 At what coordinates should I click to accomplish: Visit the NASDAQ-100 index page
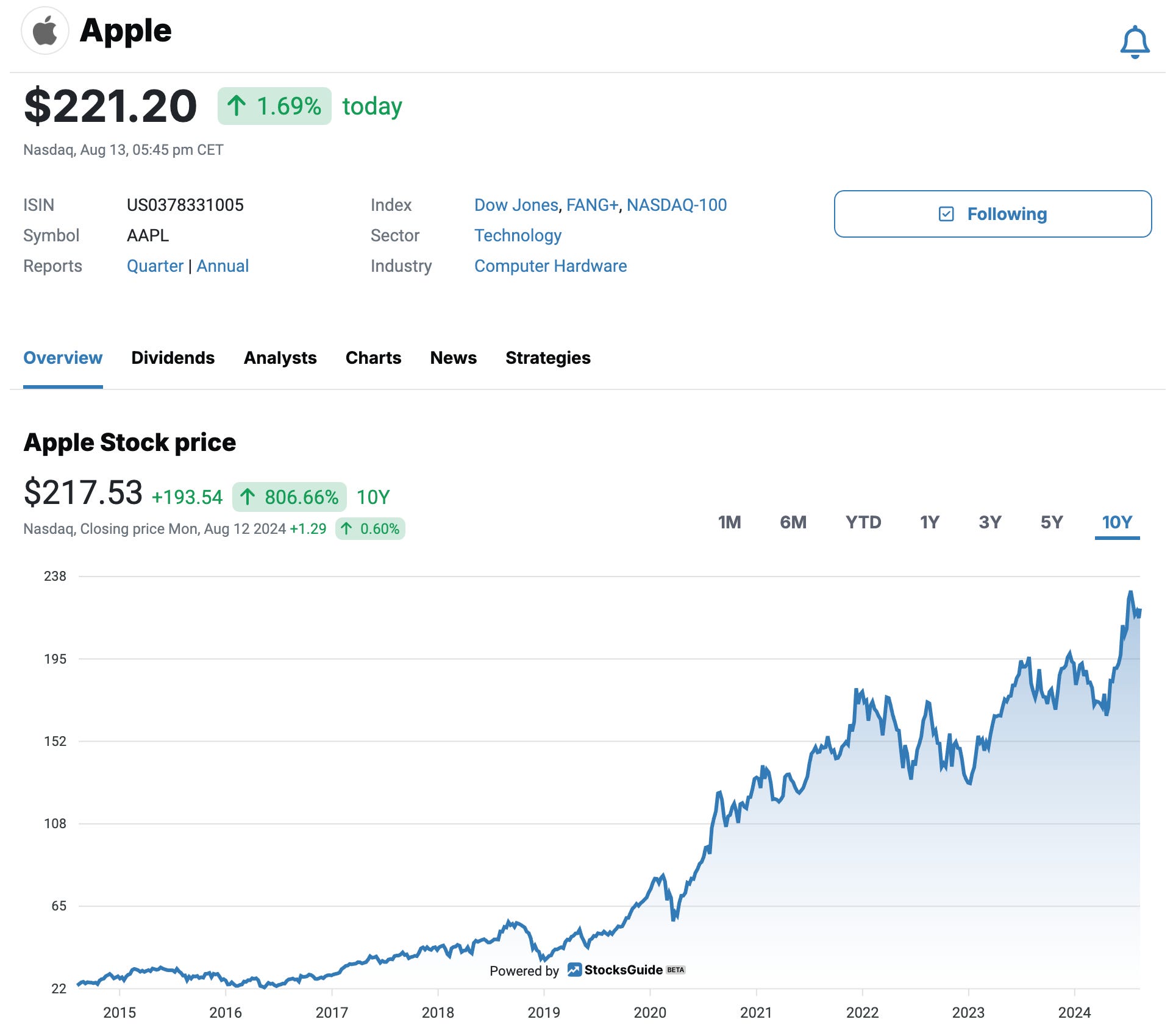[x=677, y=205]
